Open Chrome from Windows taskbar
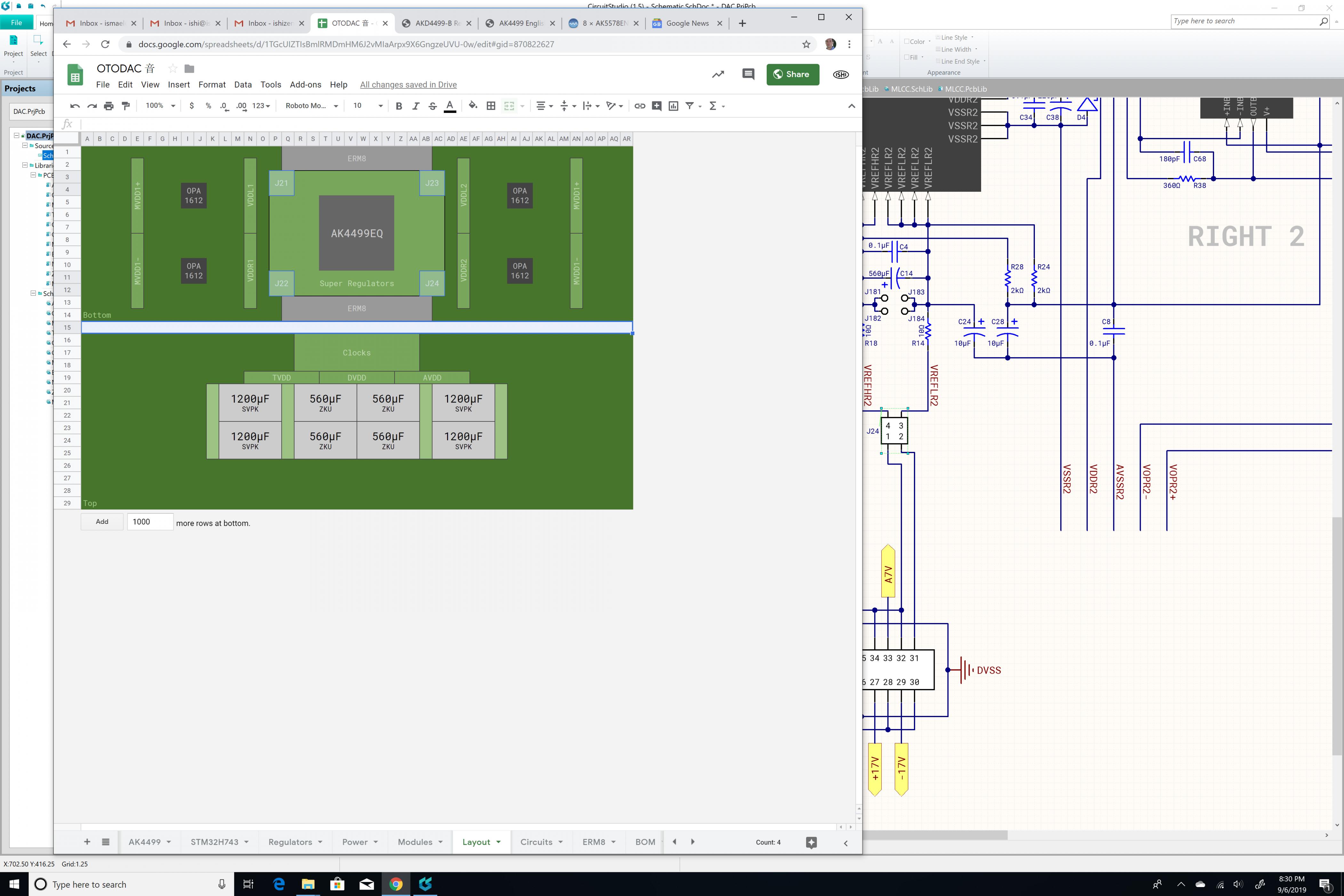Viewport: 1344px width, 896px height. click(396, 884)
